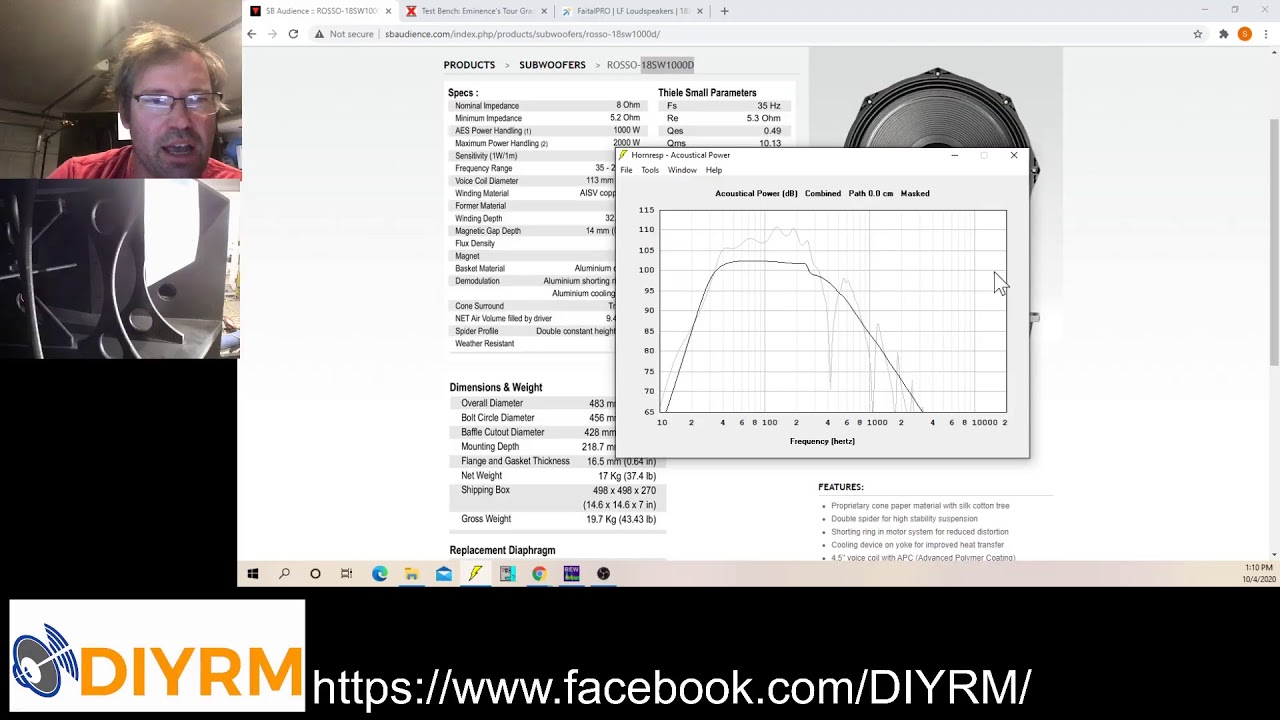
Task: Click the address bar URL
Action: [522, 34]
